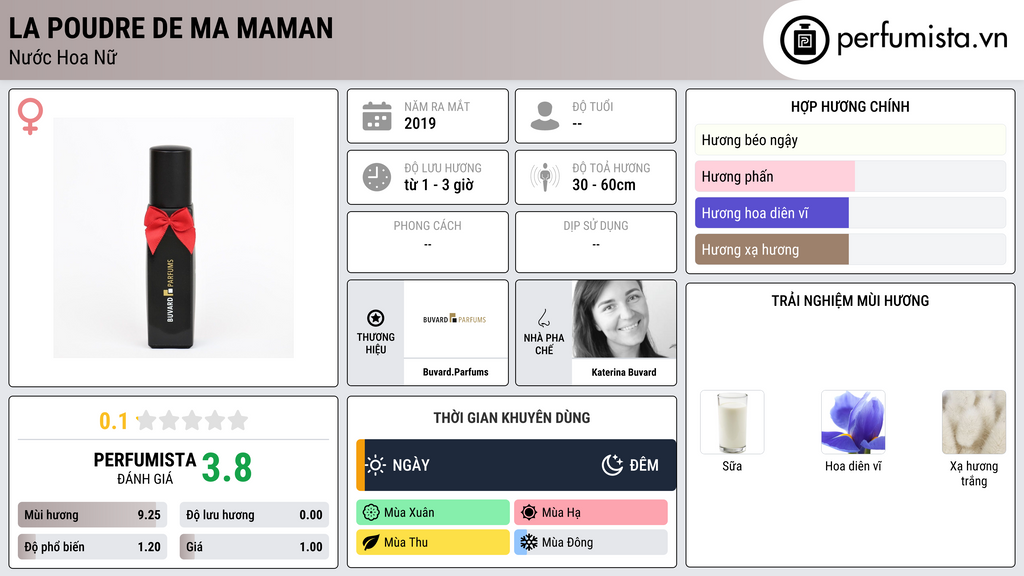Screen dimensions: 1024x576
Task: Click the fifth rating star
Action: click(x=238, y=421)
